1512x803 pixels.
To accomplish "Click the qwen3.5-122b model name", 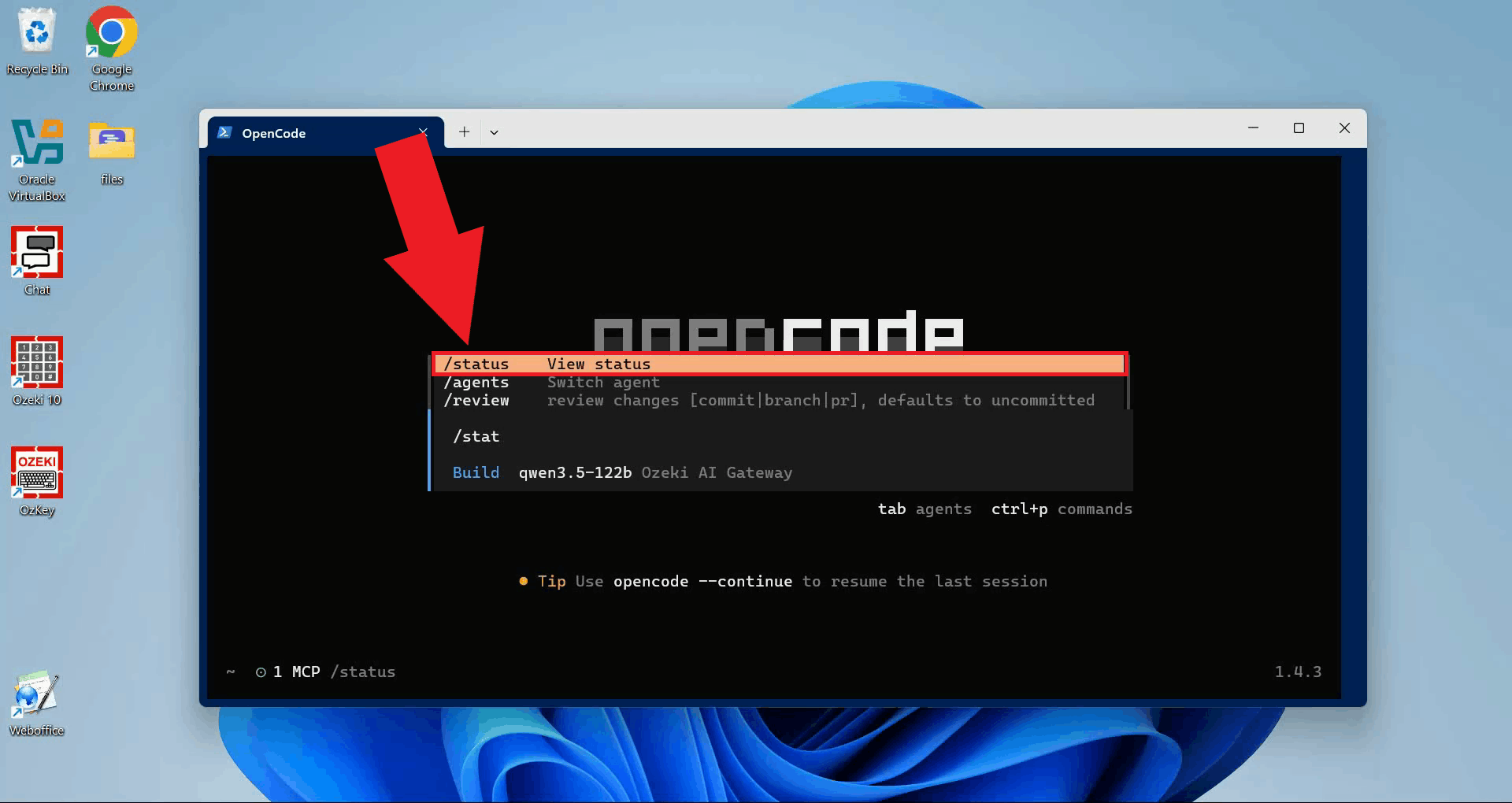I will tap(575, 472).
